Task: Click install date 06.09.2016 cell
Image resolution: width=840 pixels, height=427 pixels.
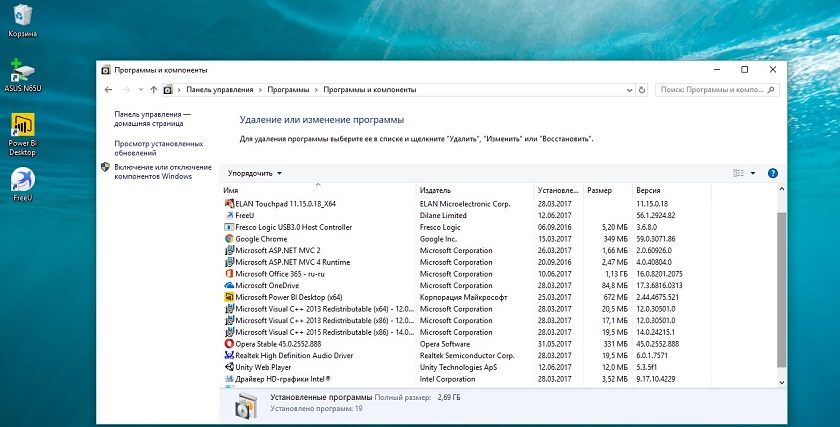Action: point(554,227)
